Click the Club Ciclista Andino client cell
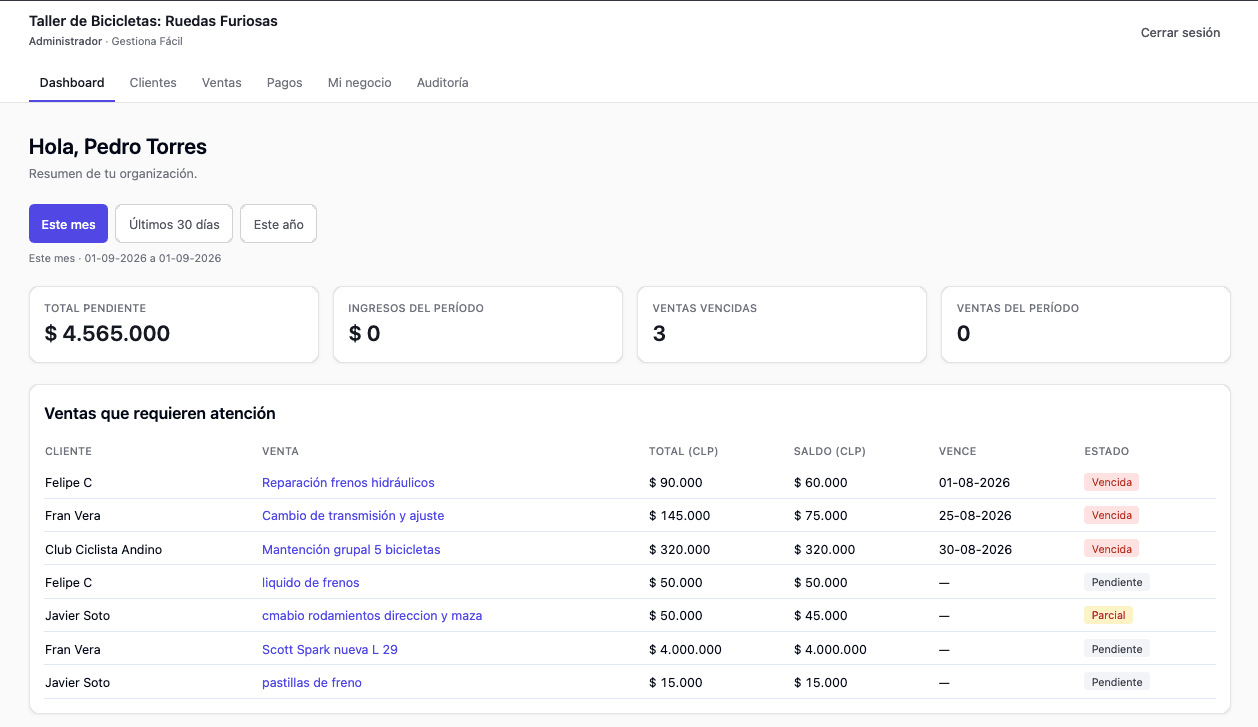The image size is (1258, 727). 103,550
